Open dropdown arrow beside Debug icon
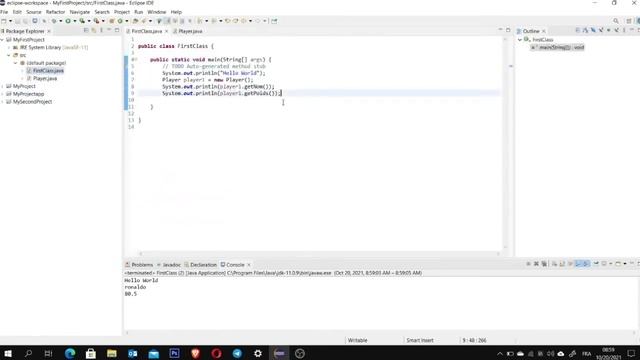The width and height of the screenshot is (640, 360). tap(60, 21)
